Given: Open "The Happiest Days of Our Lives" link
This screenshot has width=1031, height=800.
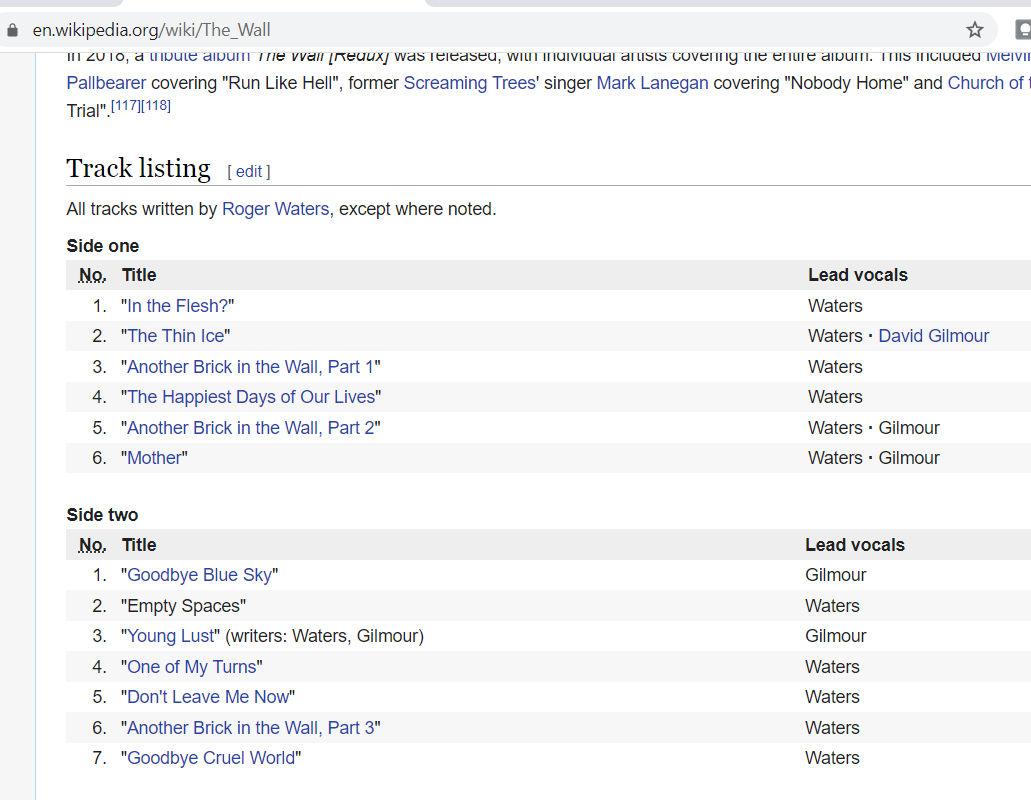Looking at the screenshot, I should point(251,397).
